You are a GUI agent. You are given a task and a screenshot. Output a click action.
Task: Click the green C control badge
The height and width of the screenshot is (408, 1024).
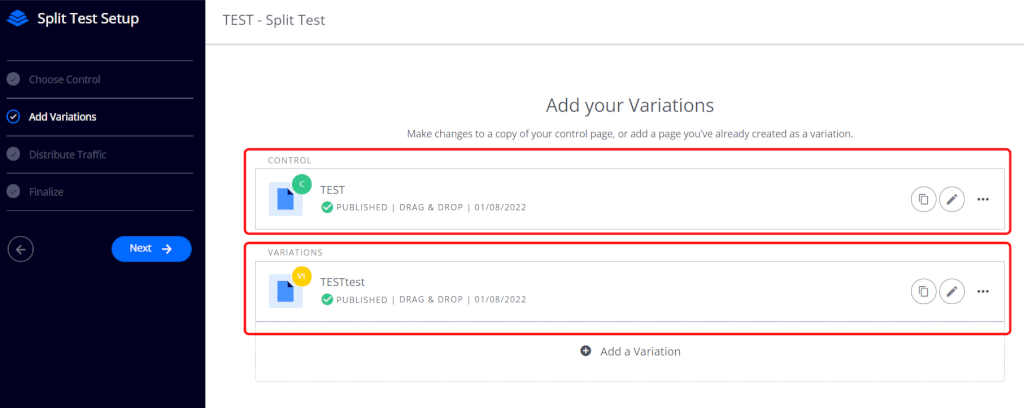(301, 184)
